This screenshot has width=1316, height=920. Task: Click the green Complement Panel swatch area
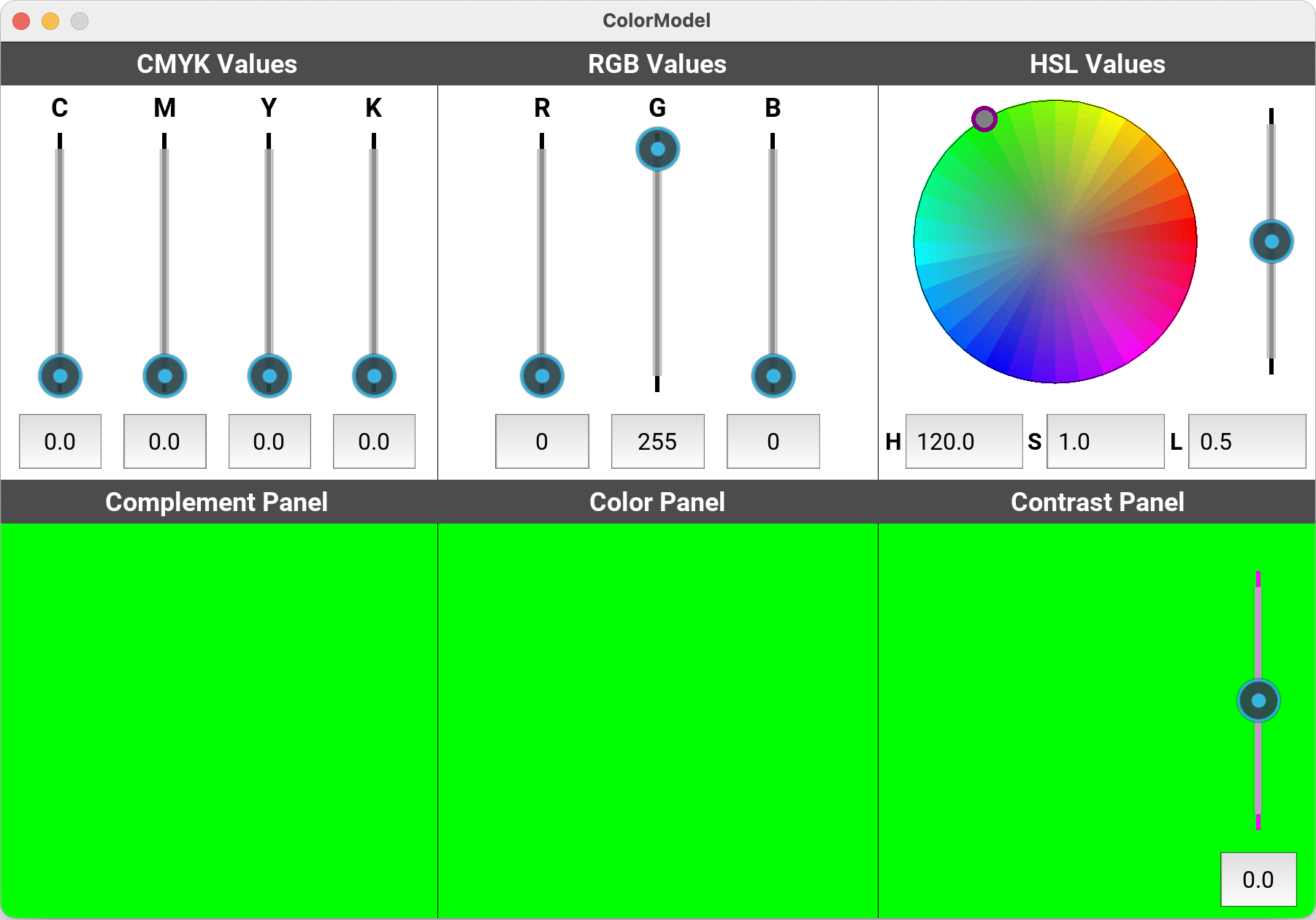pos(219,720)
